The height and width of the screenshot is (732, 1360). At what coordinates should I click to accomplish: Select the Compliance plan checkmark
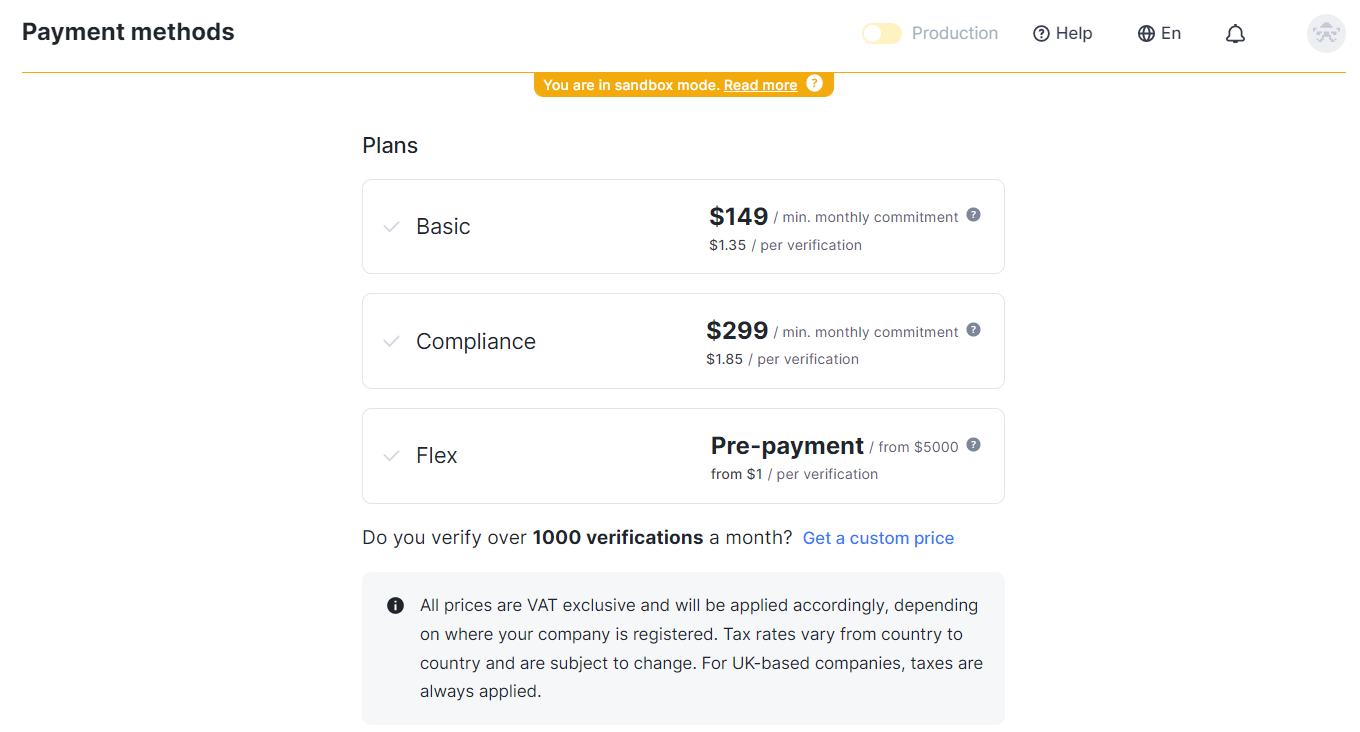click(391, 342)
